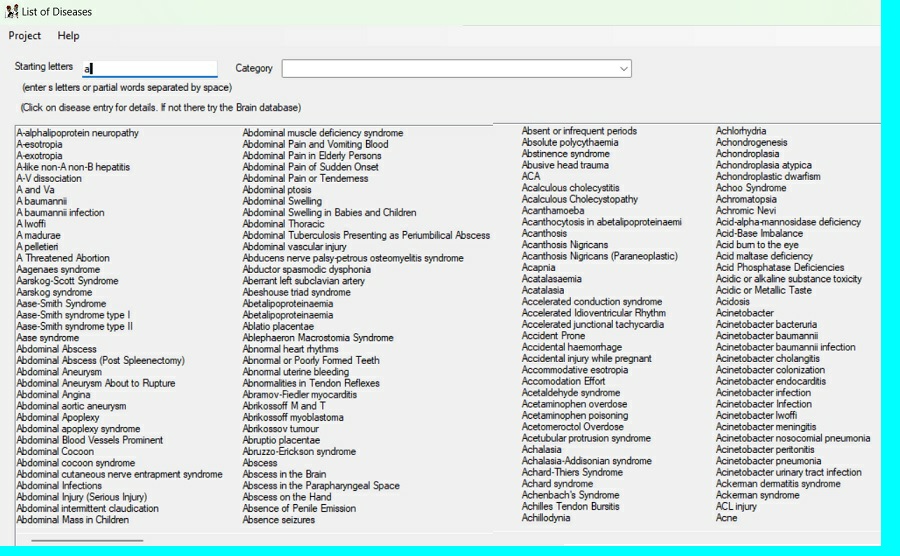Viewport: 900px width, 556px height.
Task: Select Acetubular protrusion syndrome entry
Action: click(586, 438)
